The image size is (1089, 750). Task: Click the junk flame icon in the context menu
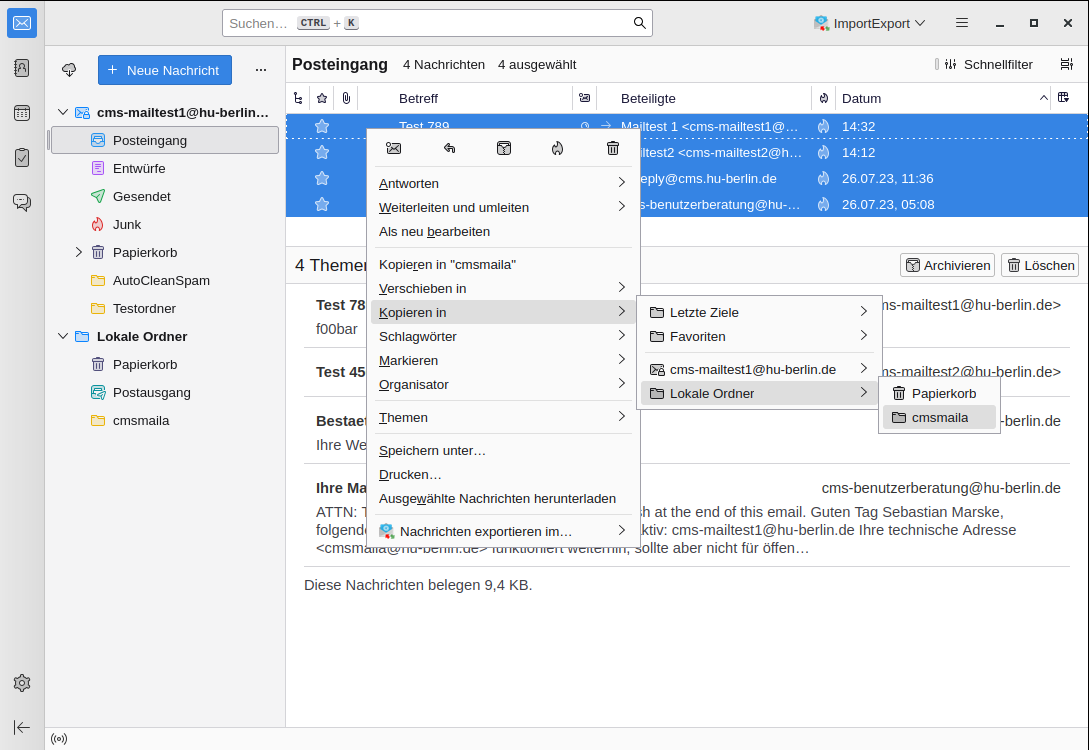coord(558,148)
